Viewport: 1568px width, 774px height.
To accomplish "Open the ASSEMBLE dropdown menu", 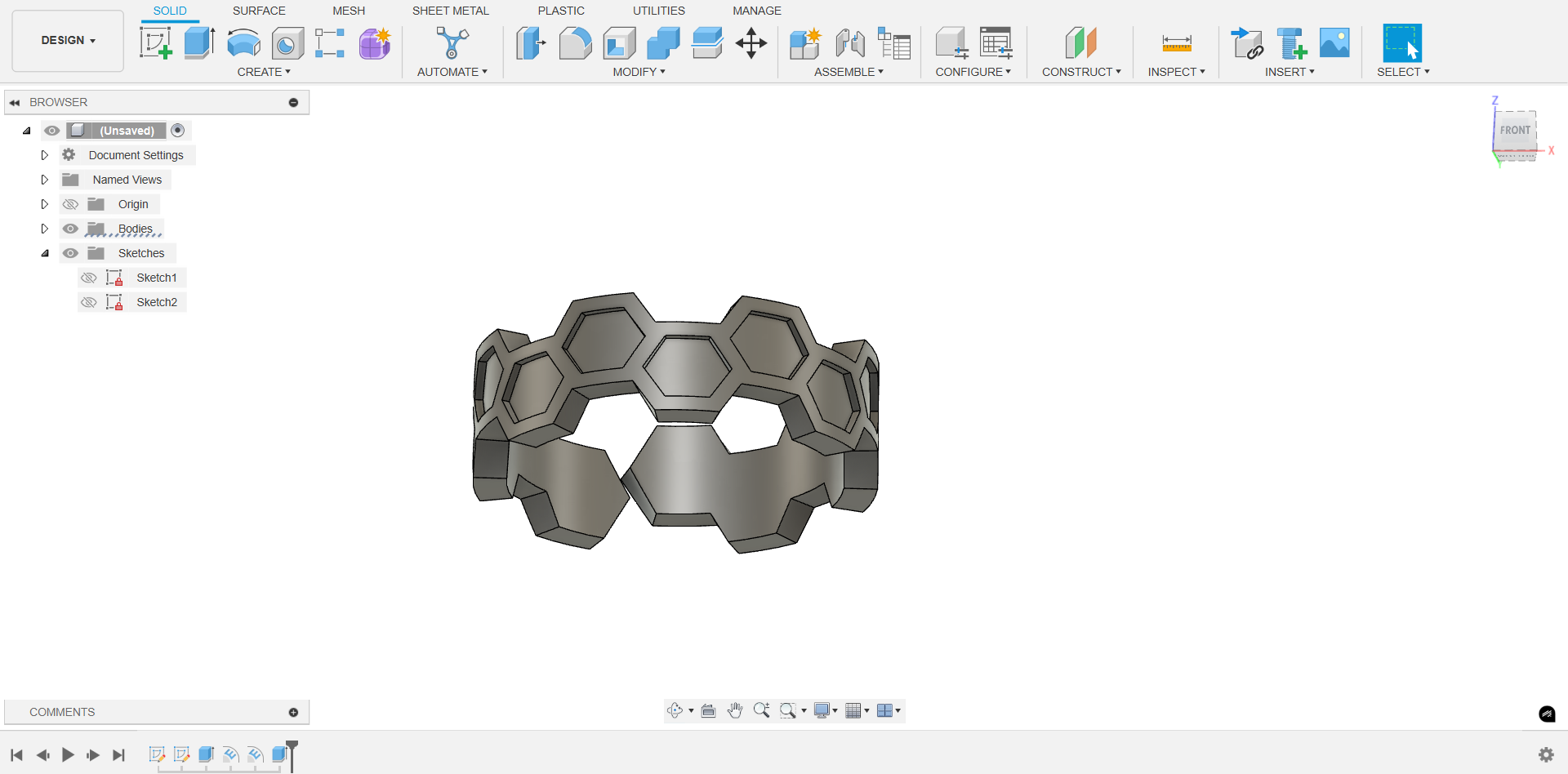I will pos(849,72).
